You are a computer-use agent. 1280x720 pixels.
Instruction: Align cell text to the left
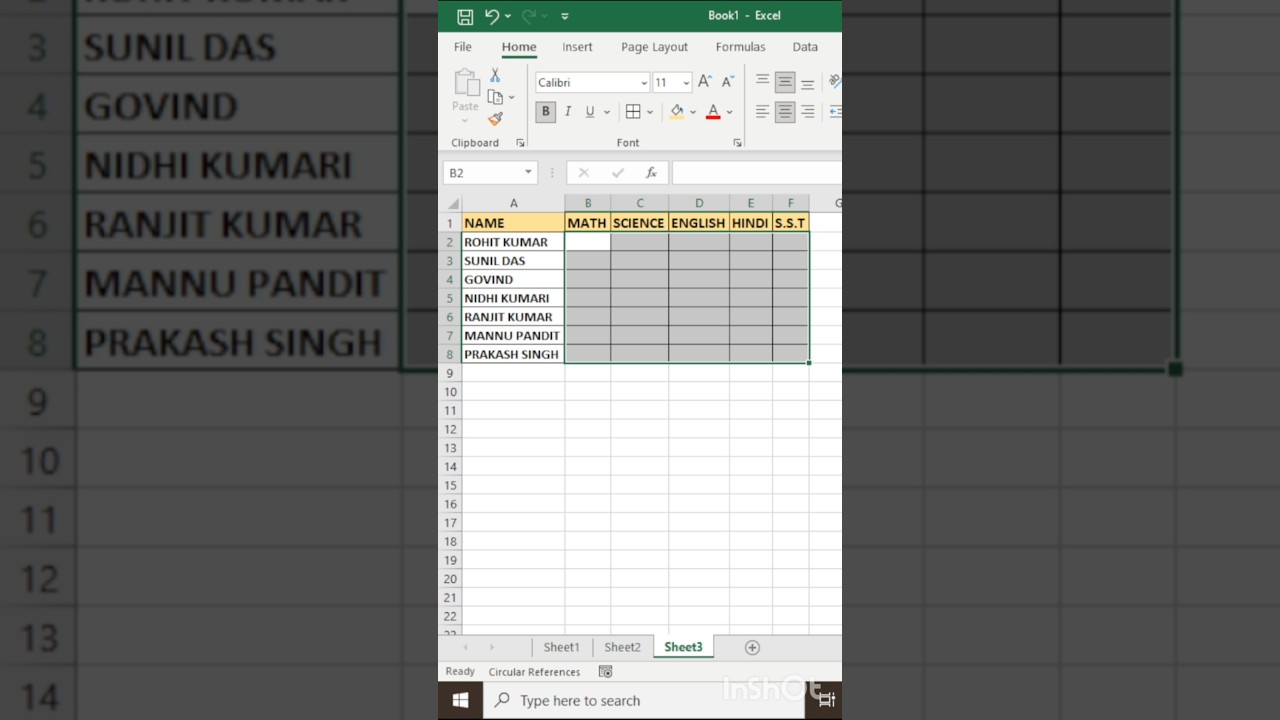tap(763, 112)
